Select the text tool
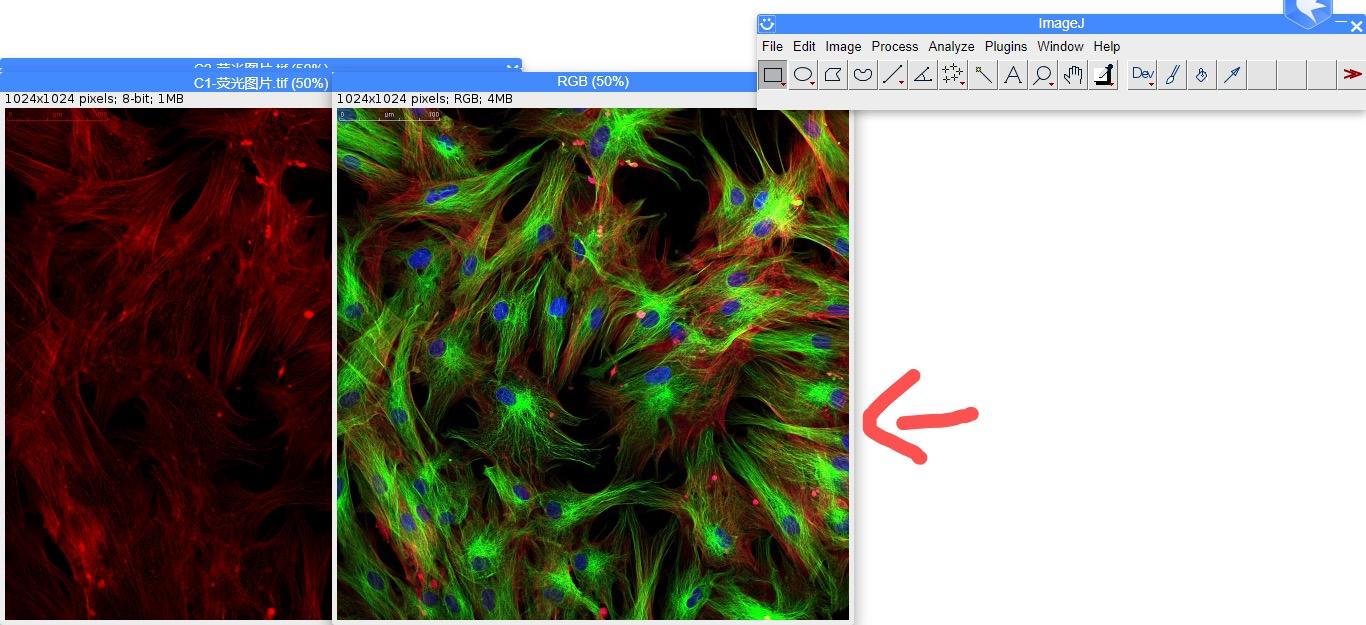This screenshot has height=625, width=1366. coord(1012,74)
